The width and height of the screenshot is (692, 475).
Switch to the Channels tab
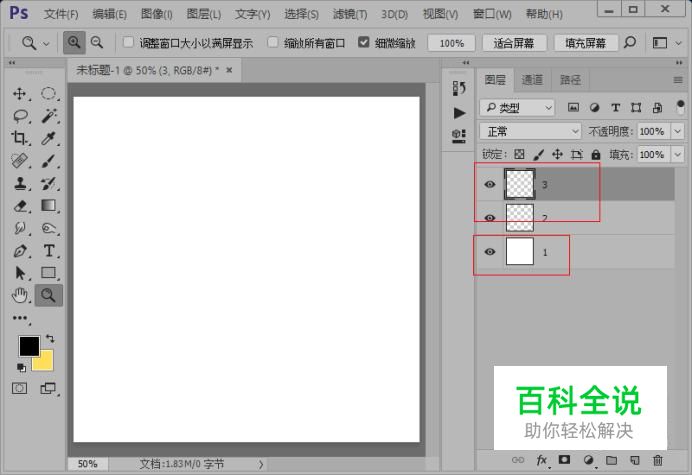[x=532, y=80]
